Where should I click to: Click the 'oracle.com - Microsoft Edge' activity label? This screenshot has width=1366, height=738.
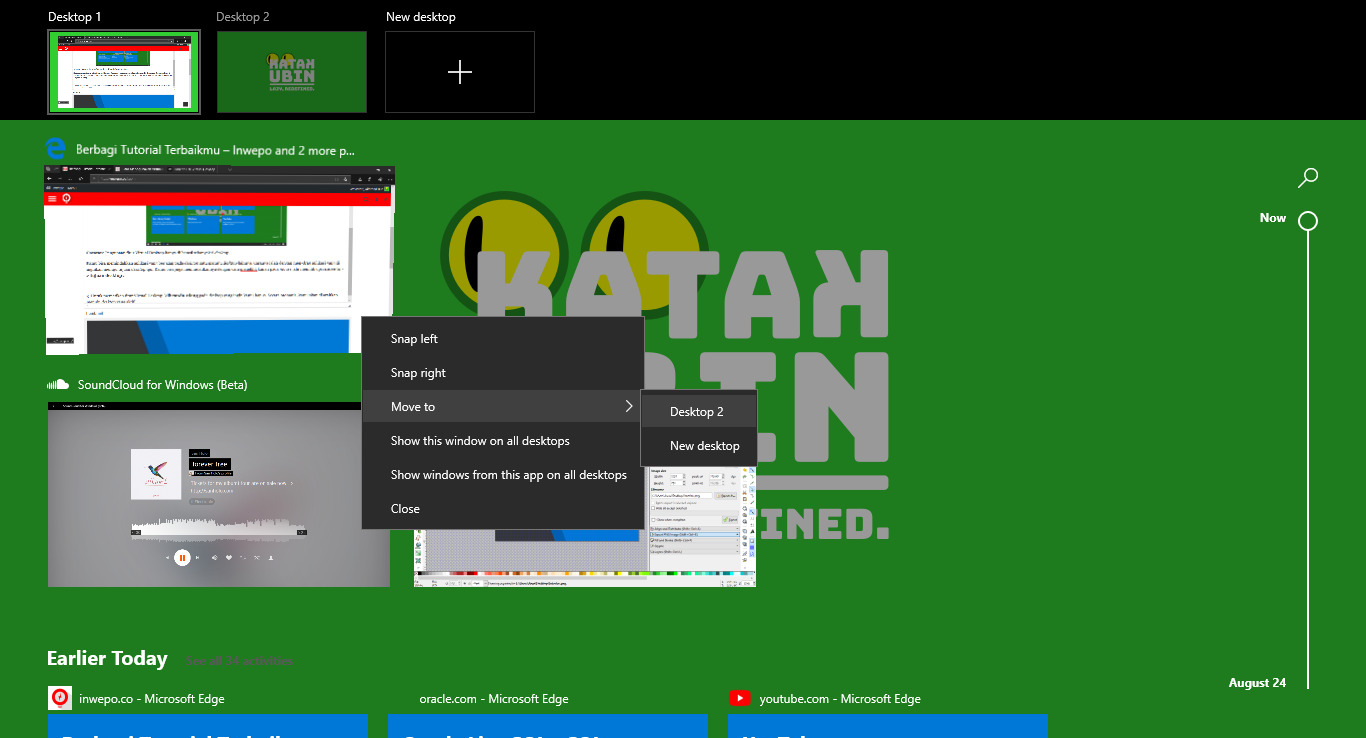[492, 699]
